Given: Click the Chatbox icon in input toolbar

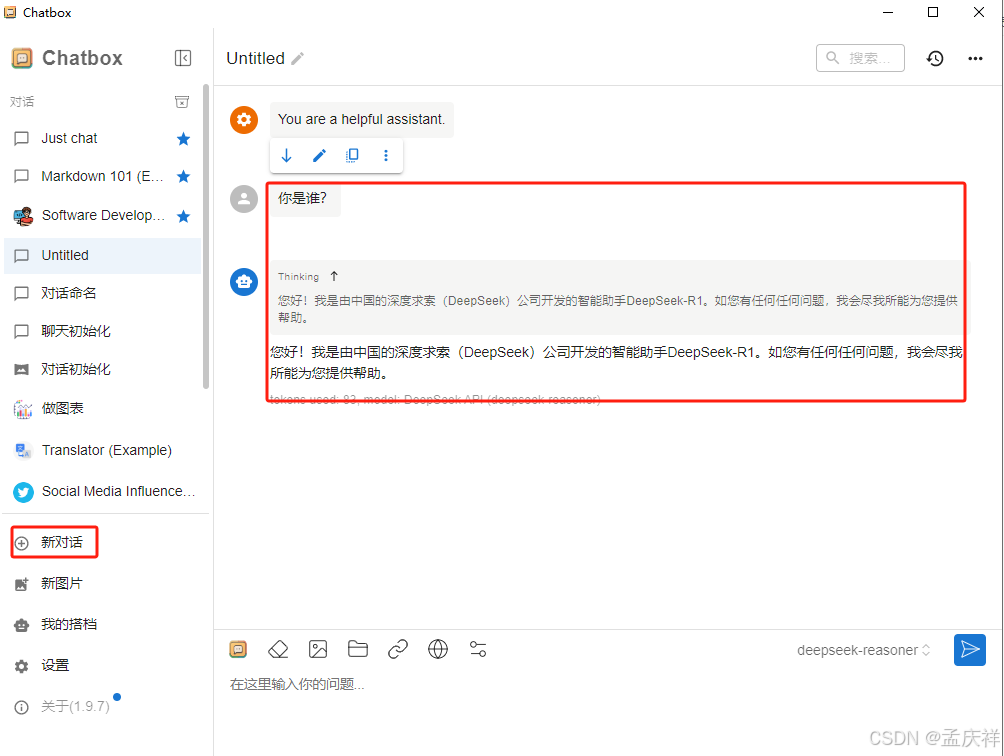Looking at the screenshot, I should tap(238, 650).
